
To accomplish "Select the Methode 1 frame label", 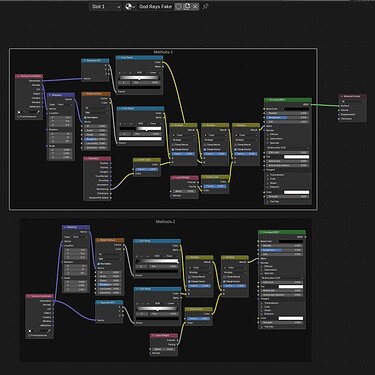I will click(x=163, y=52).
